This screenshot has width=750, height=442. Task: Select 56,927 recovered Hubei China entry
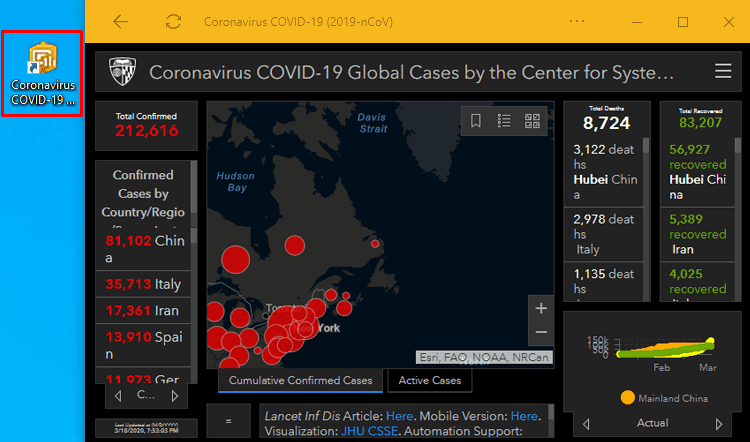697,172
